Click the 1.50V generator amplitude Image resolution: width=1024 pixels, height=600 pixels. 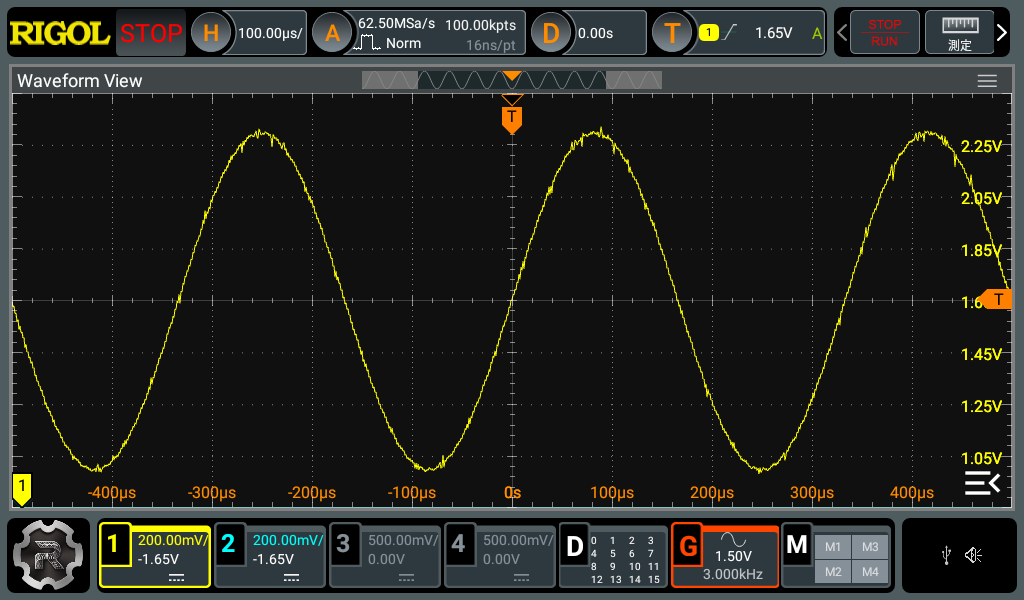(733, 556)
